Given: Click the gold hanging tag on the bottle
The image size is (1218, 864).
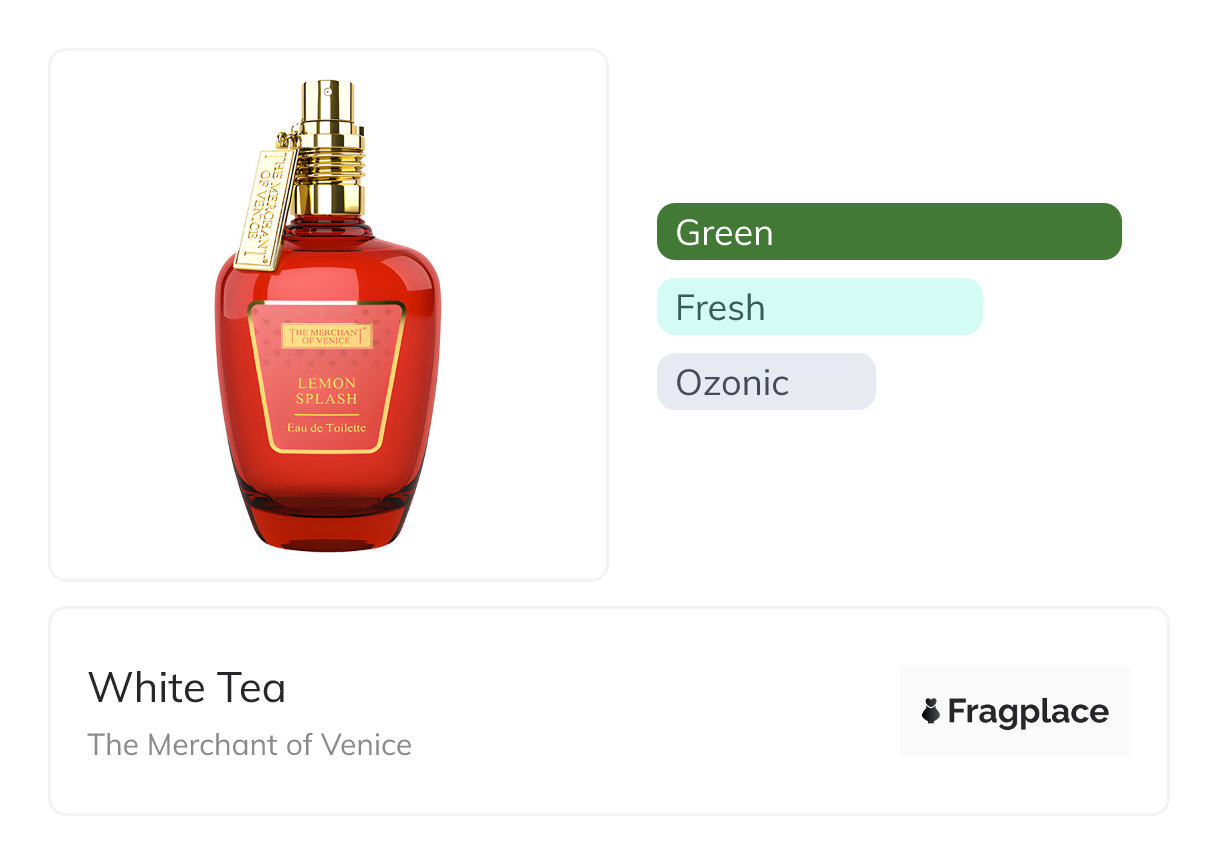Looking at the screenshot, I should [265, 208].
